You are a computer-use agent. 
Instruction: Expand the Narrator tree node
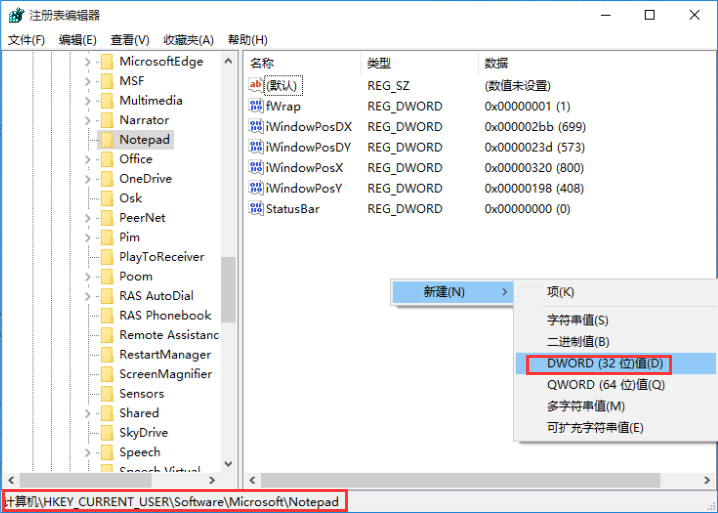[87, 120]
